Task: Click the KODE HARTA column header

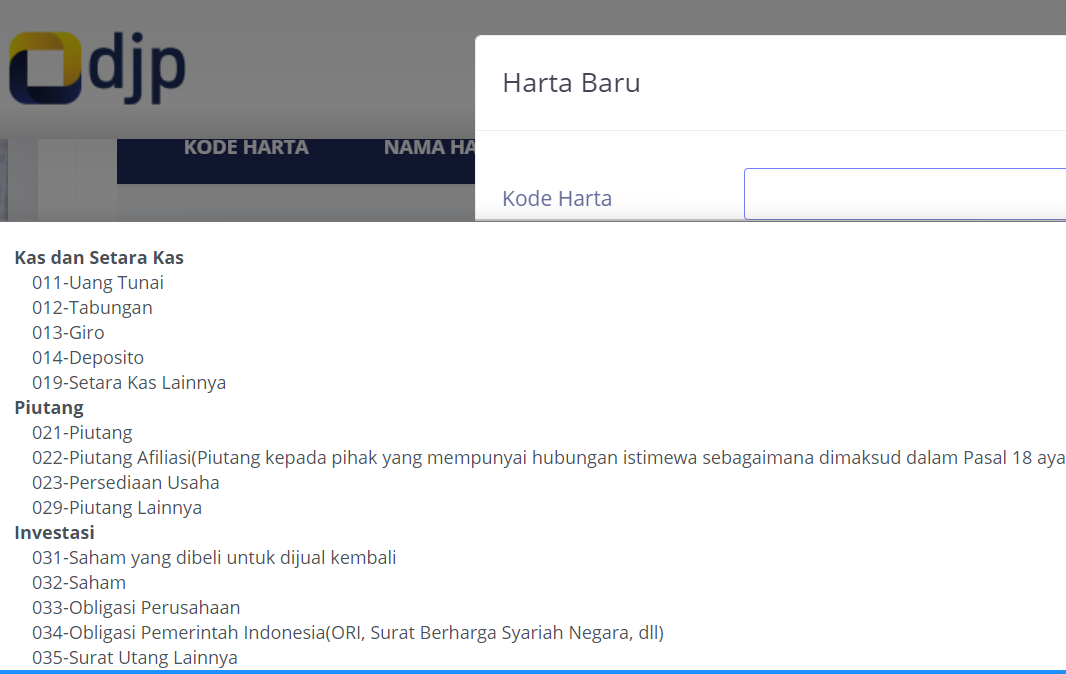Action: click(x=246, y=147)
